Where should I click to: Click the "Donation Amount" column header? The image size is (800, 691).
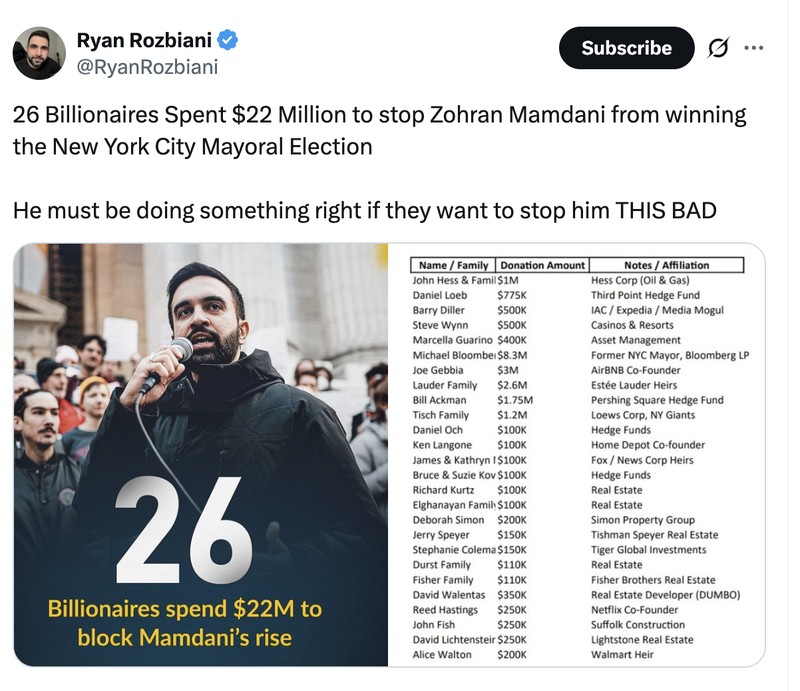[542, 265]
